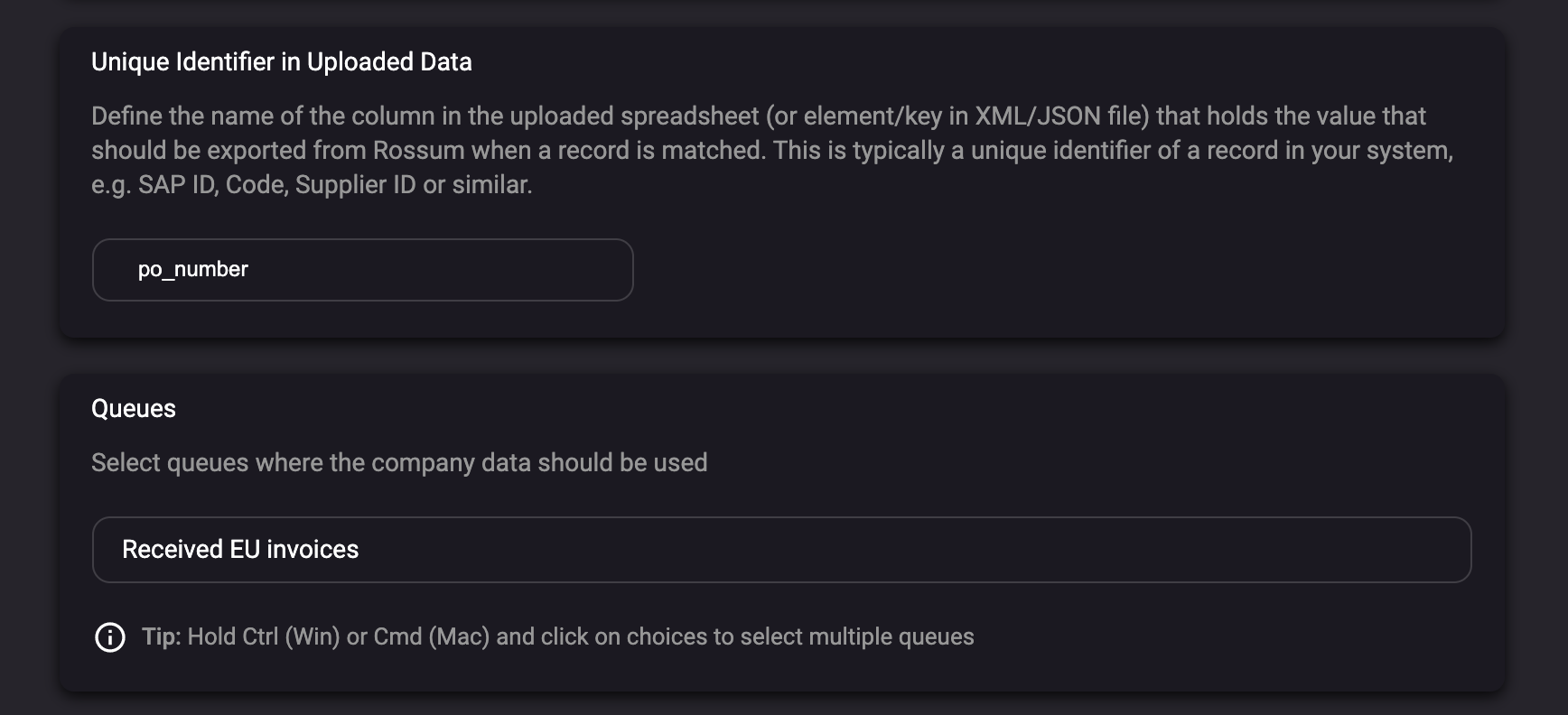The height and width of the screenshot is (715, 1568).
Task: Click the po_number identifier input field
Action: pyautogui.click(x=361, y=270)
